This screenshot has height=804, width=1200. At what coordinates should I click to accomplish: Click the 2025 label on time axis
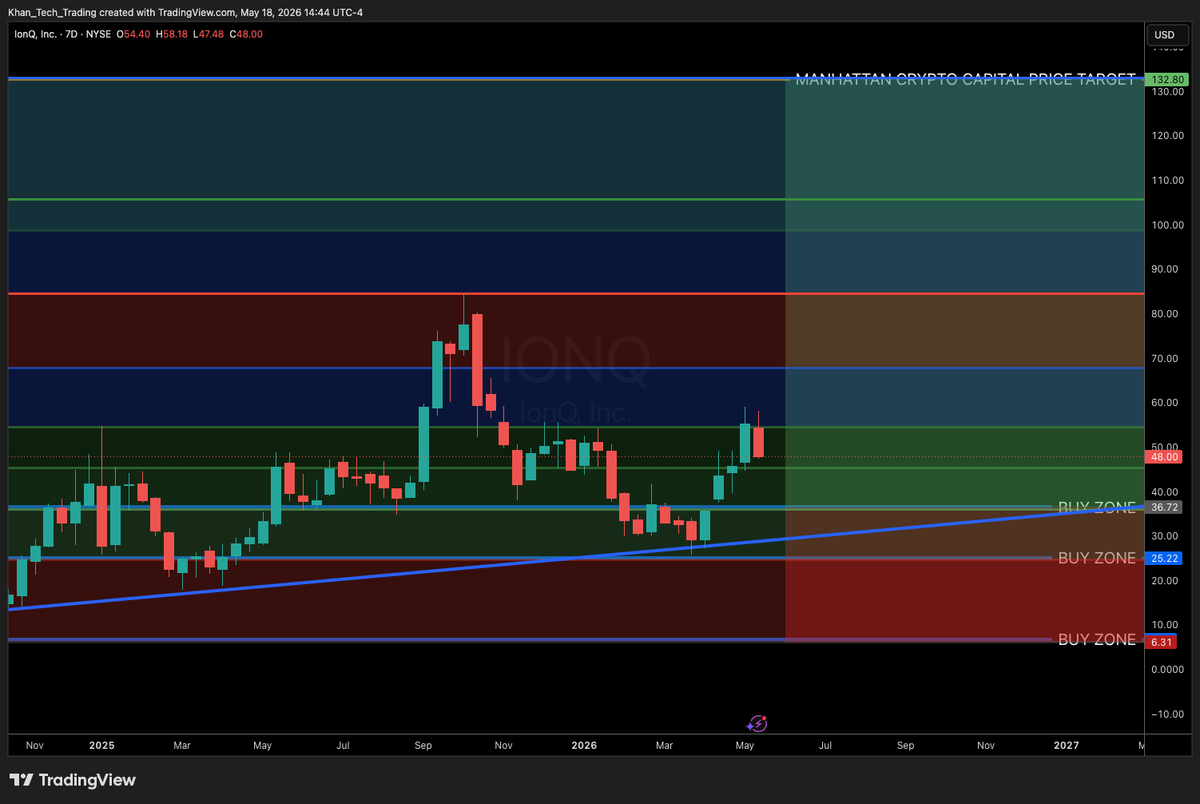click(101, 745)
